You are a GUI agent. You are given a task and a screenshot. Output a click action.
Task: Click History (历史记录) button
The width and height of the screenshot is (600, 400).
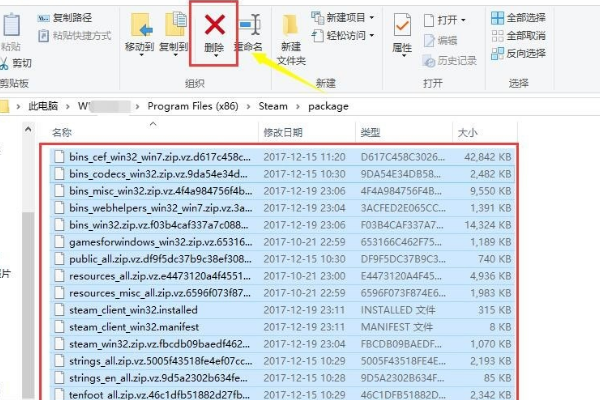449,60
